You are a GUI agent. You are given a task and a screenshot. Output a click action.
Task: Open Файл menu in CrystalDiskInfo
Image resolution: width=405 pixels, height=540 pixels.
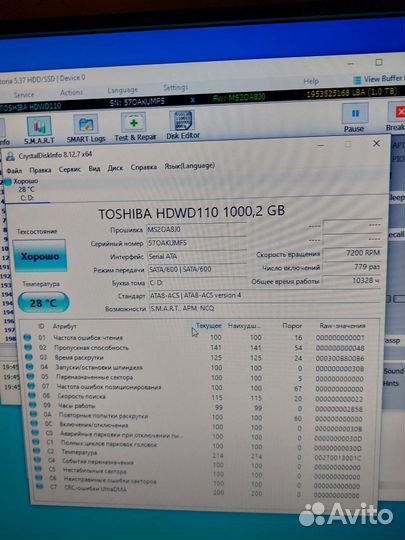click(x=14, y=170)
